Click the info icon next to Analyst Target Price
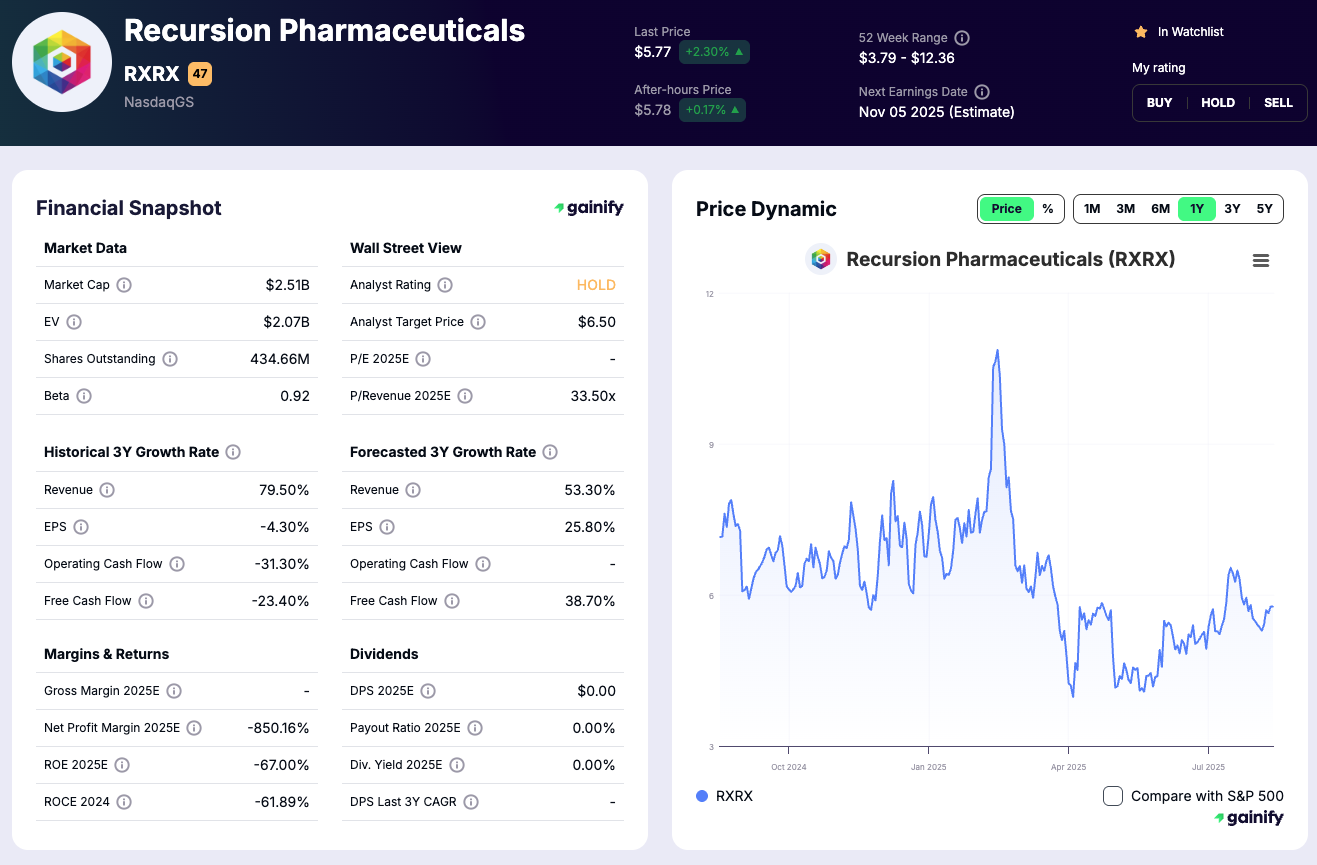 tap(478, 322)
